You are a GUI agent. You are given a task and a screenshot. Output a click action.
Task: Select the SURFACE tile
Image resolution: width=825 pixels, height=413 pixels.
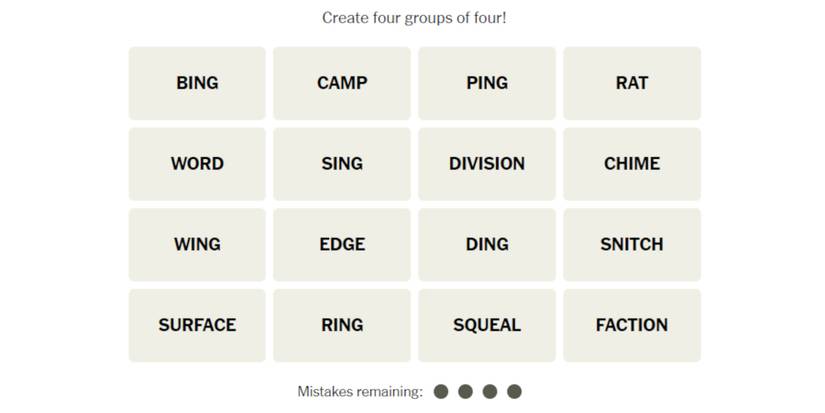click(x=197, y=325)
